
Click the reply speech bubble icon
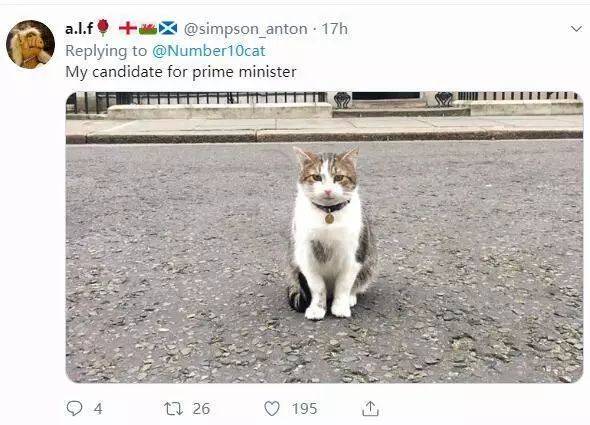(x=74, y=408)
